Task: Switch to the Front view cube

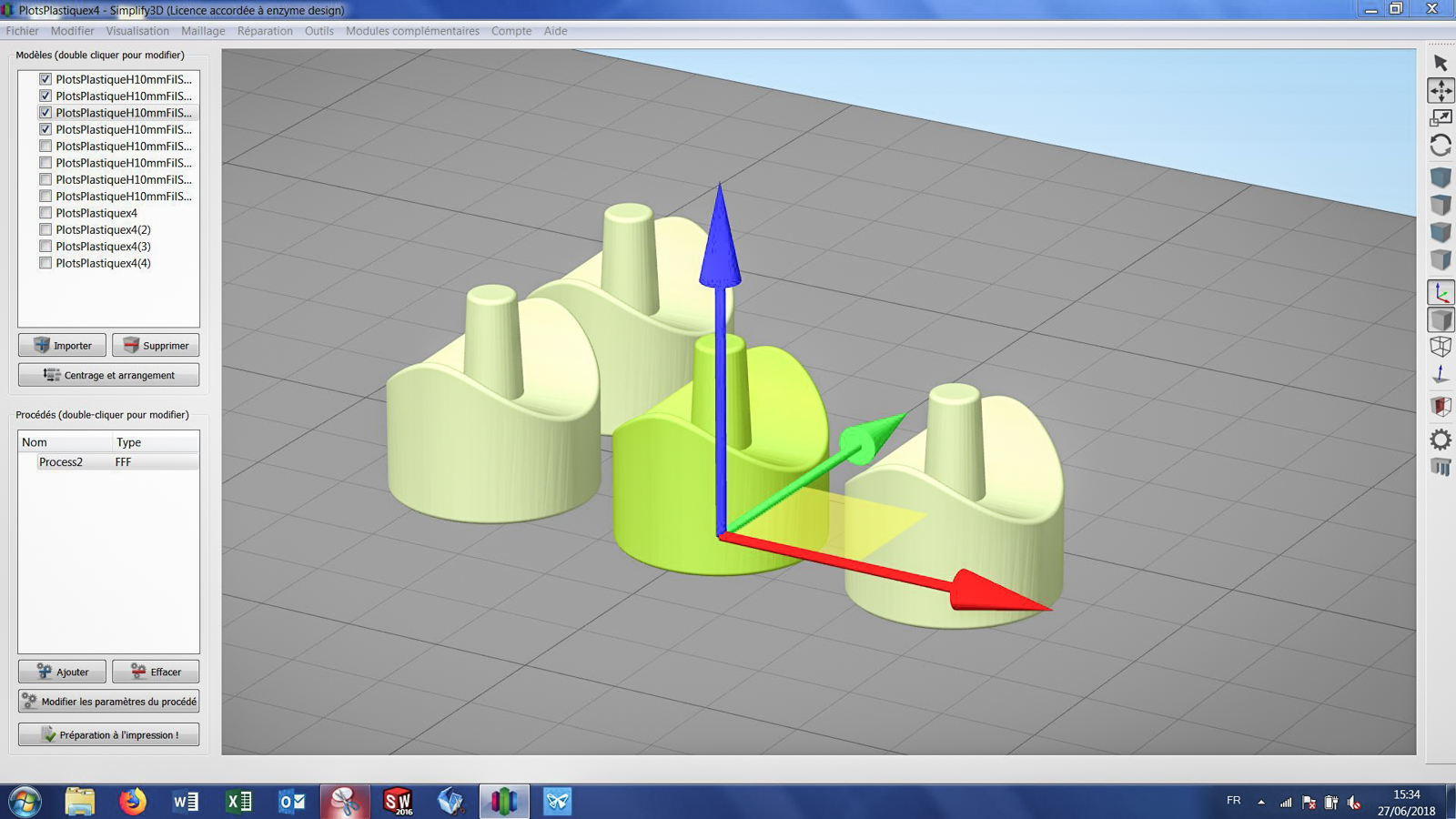Action: click(x=1441, y=232)
